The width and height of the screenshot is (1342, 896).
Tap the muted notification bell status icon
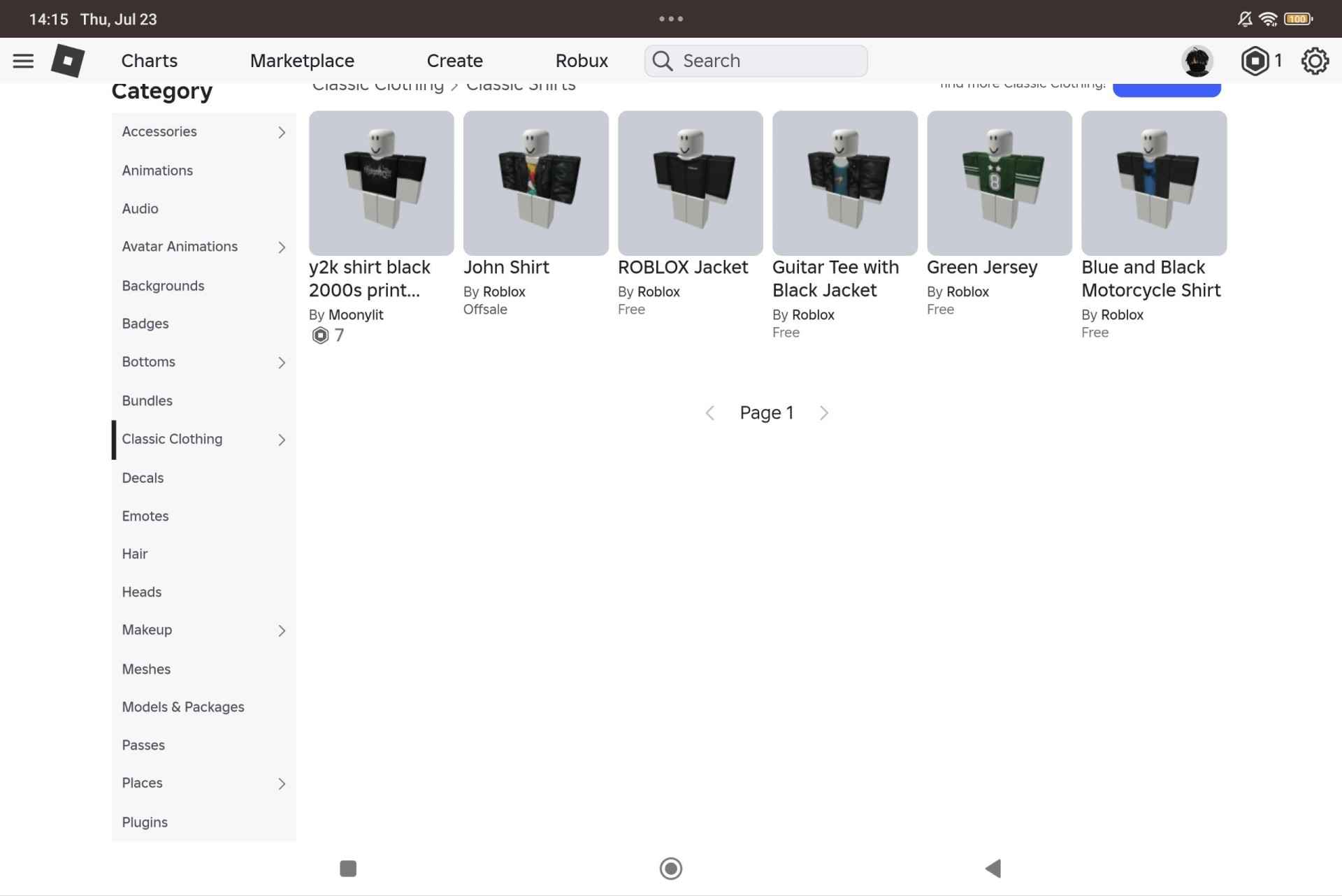tap(1244, 19)
